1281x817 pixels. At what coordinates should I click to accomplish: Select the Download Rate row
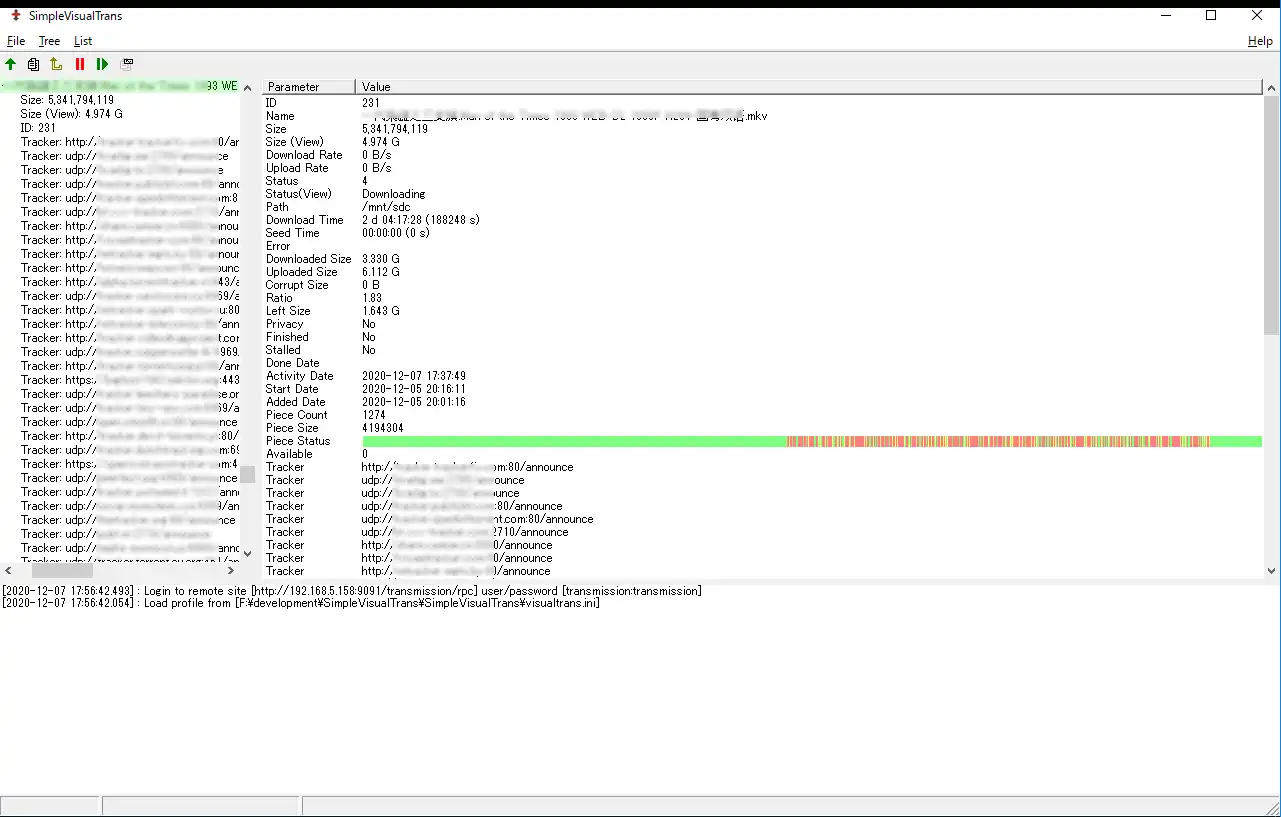coord(763,155)
